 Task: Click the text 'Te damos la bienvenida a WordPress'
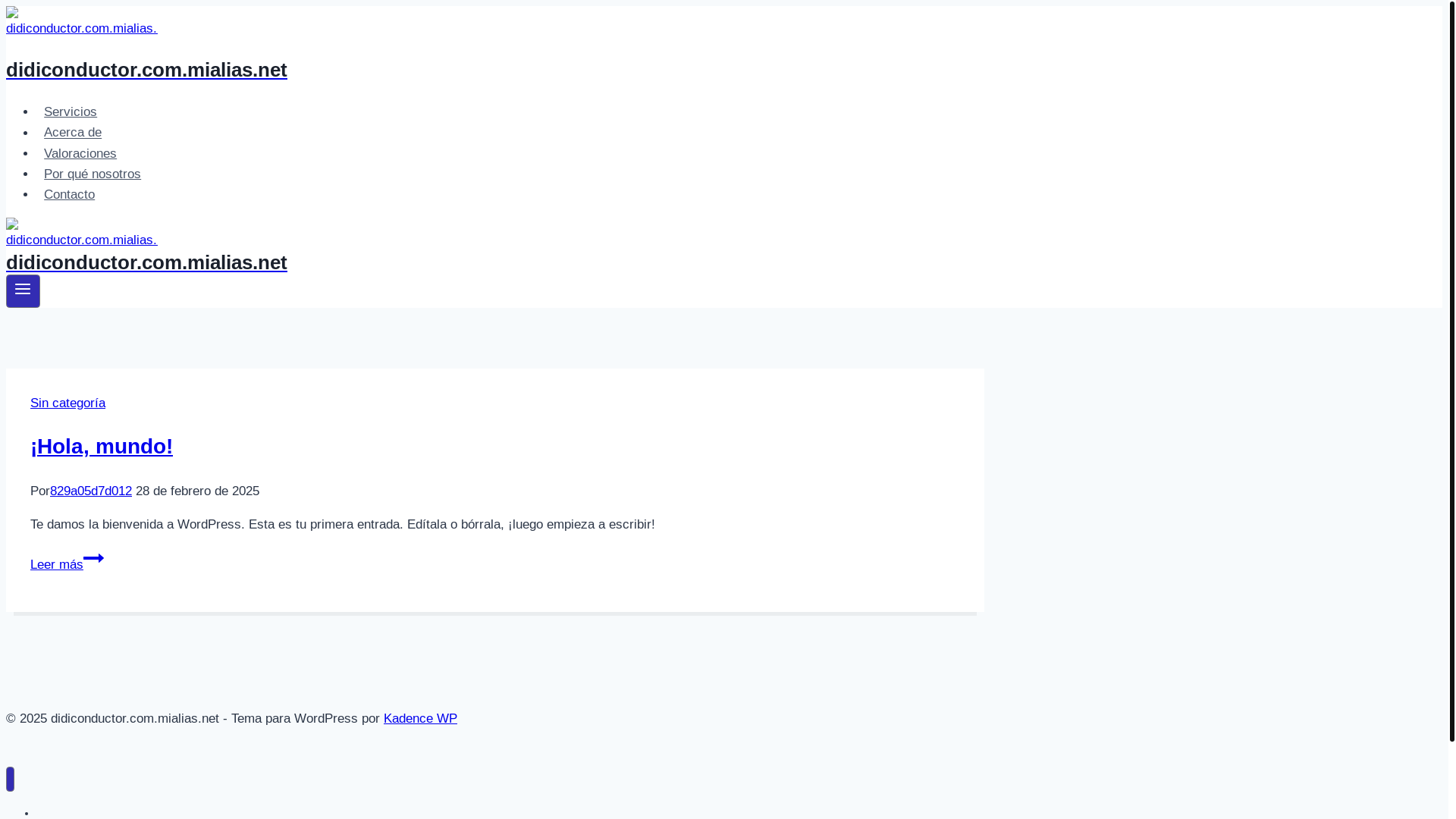coord(136,524)
